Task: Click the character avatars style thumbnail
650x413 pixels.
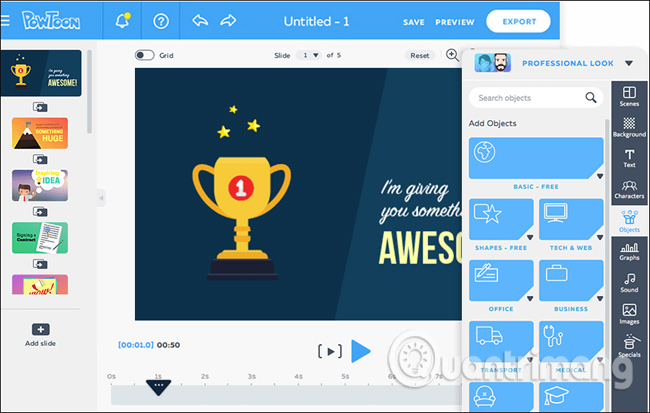Action: [x=492, y=63]
